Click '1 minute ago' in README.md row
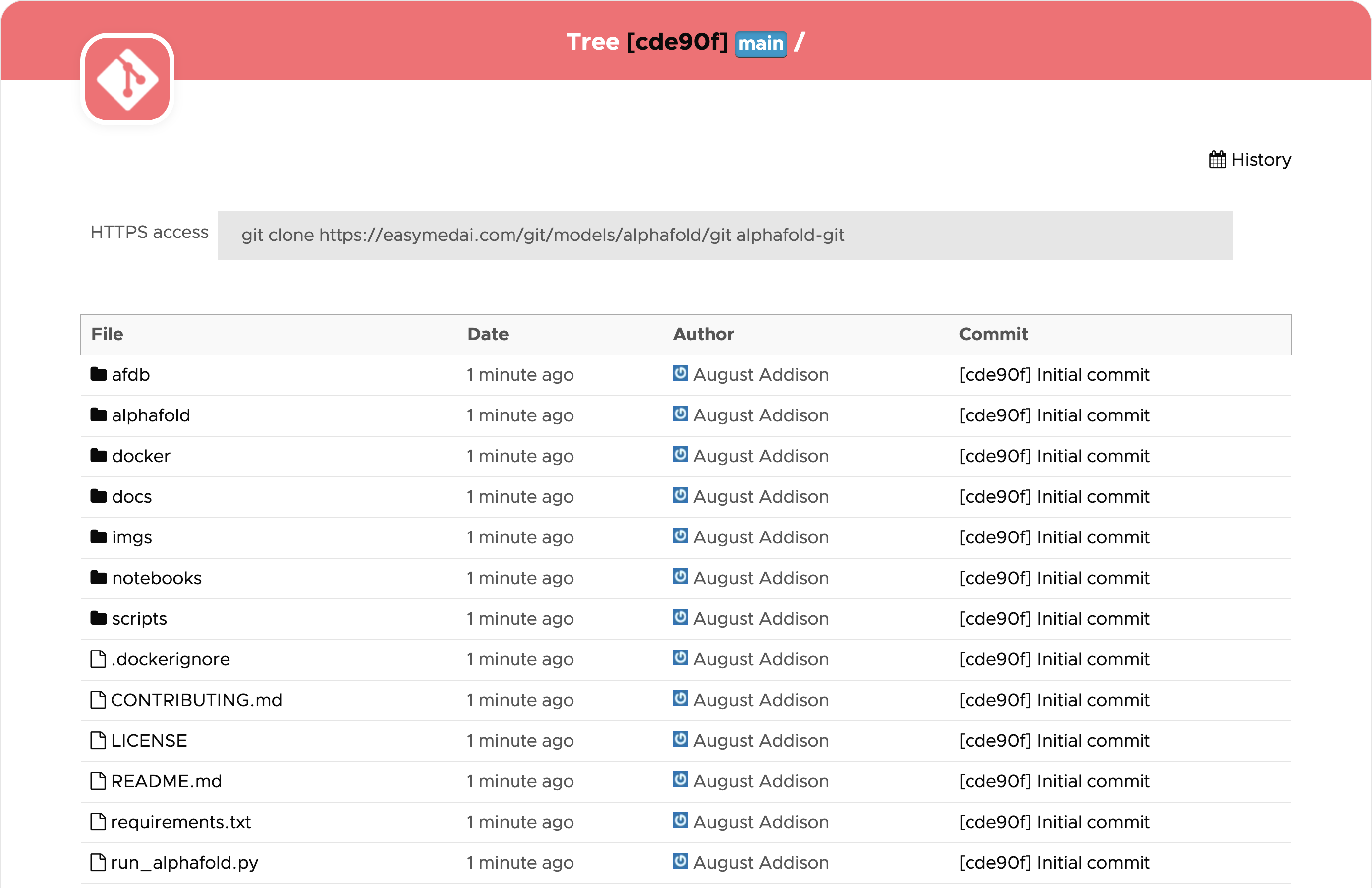The height and width of the screenshot is (888, 1372). click(520, 781)
